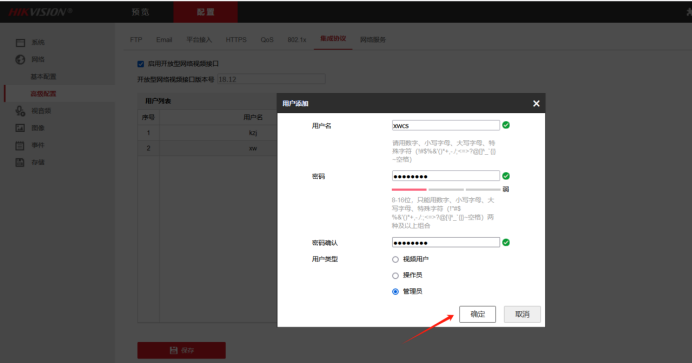The height and width of the screenshot is (363, 692).
Task: Switch to the 平台接入 tab
Action: (199, 40)
